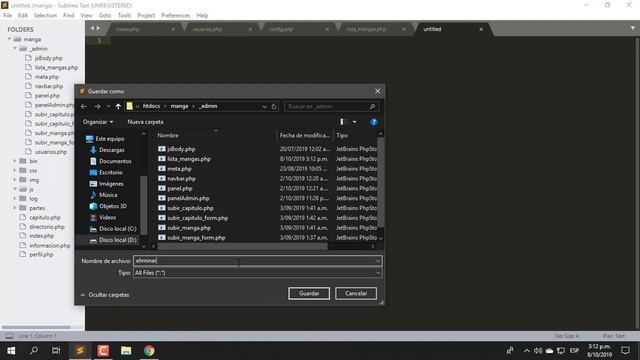640x360 pixels.
Task: Open Google Chrome from taskbar
Action: tap(149, 351)
